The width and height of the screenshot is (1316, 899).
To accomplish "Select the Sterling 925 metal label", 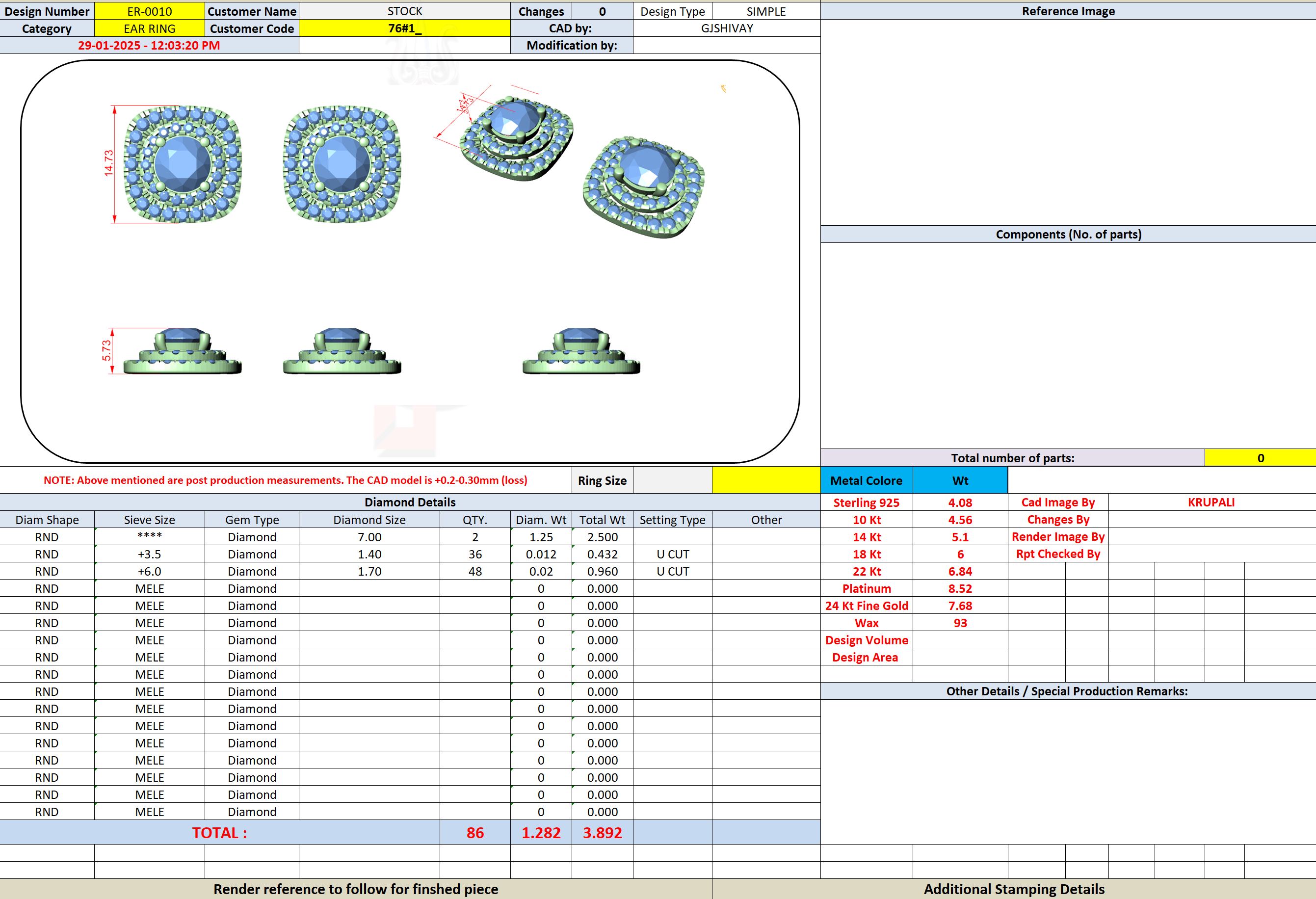I will coord(867,502).
